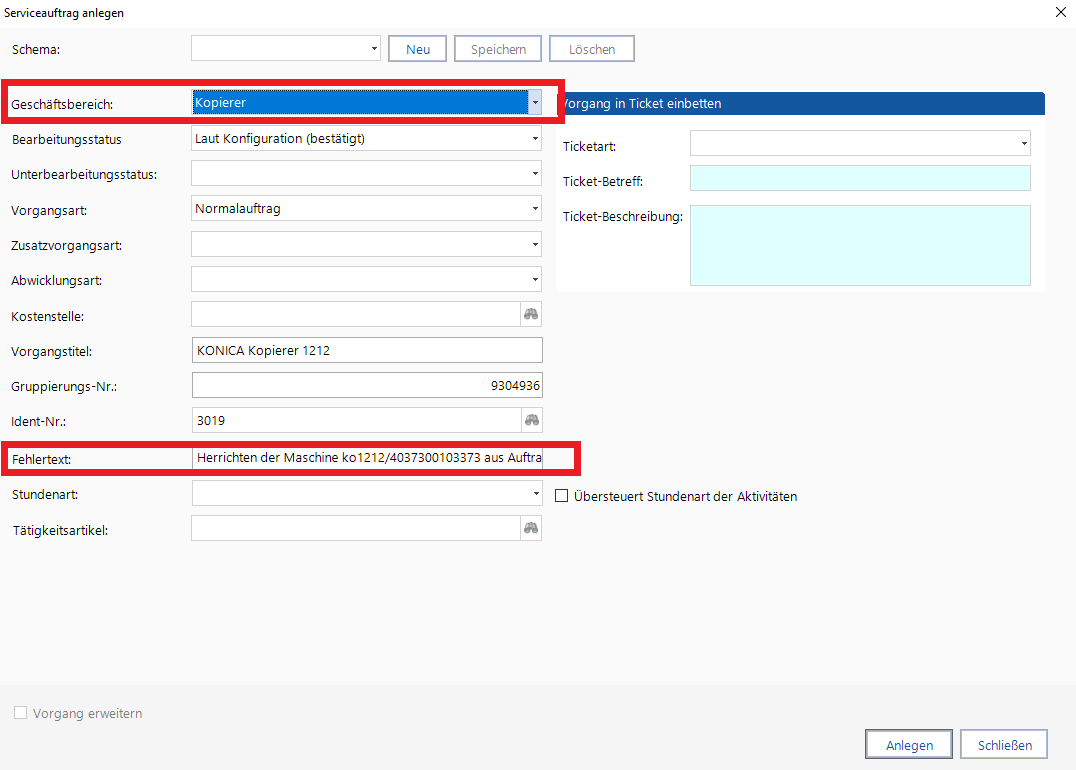Open the Geschäftsbereich dropdown showing Kopierer

click(535, 102)
